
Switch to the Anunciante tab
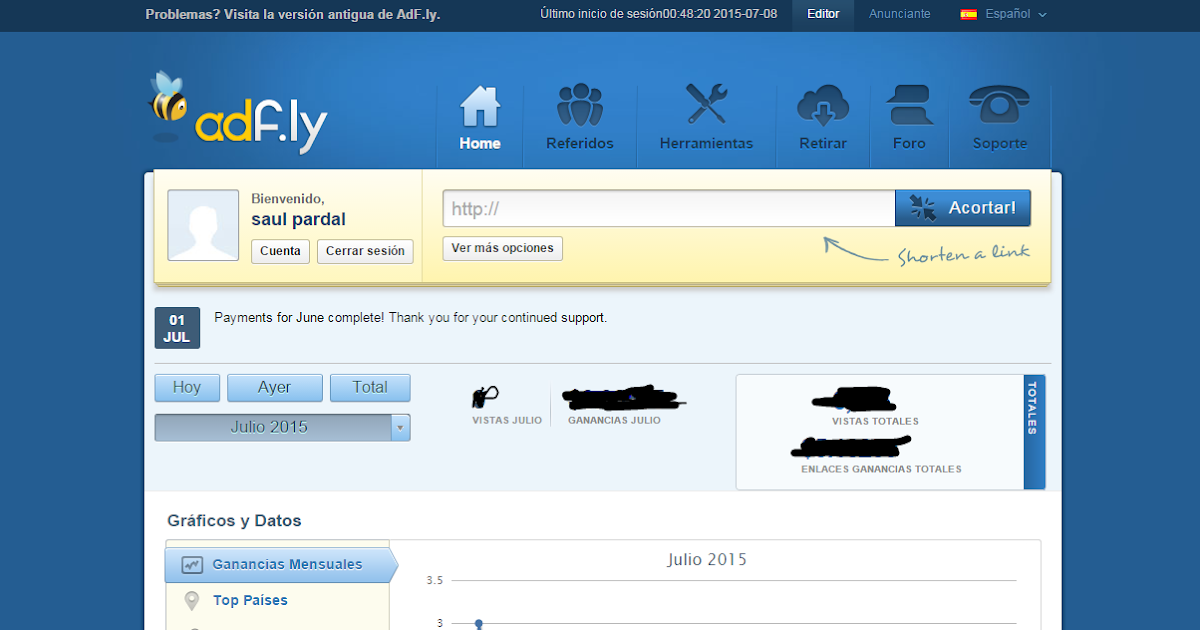coord(900,14)
